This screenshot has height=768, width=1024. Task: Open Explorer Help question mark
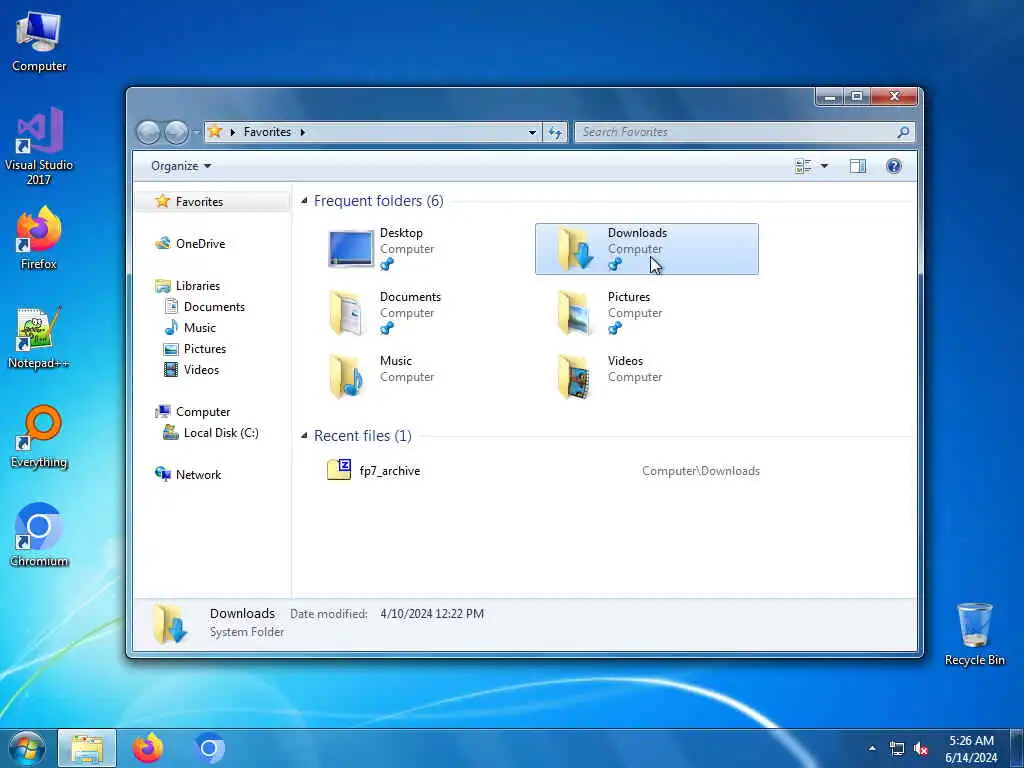(893, 166)
